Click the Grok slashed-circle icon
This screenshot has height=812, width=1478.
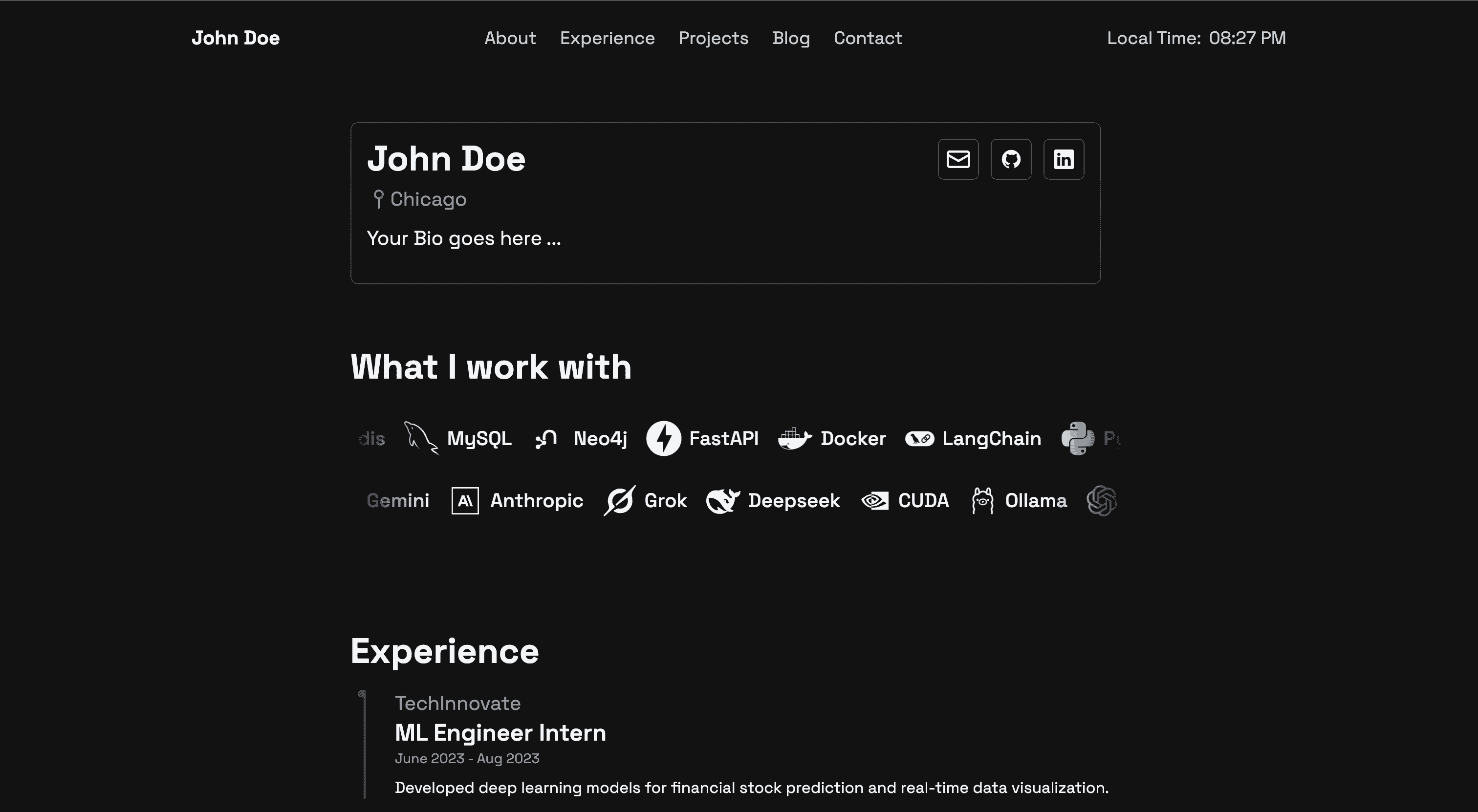[x=619, y=501]
